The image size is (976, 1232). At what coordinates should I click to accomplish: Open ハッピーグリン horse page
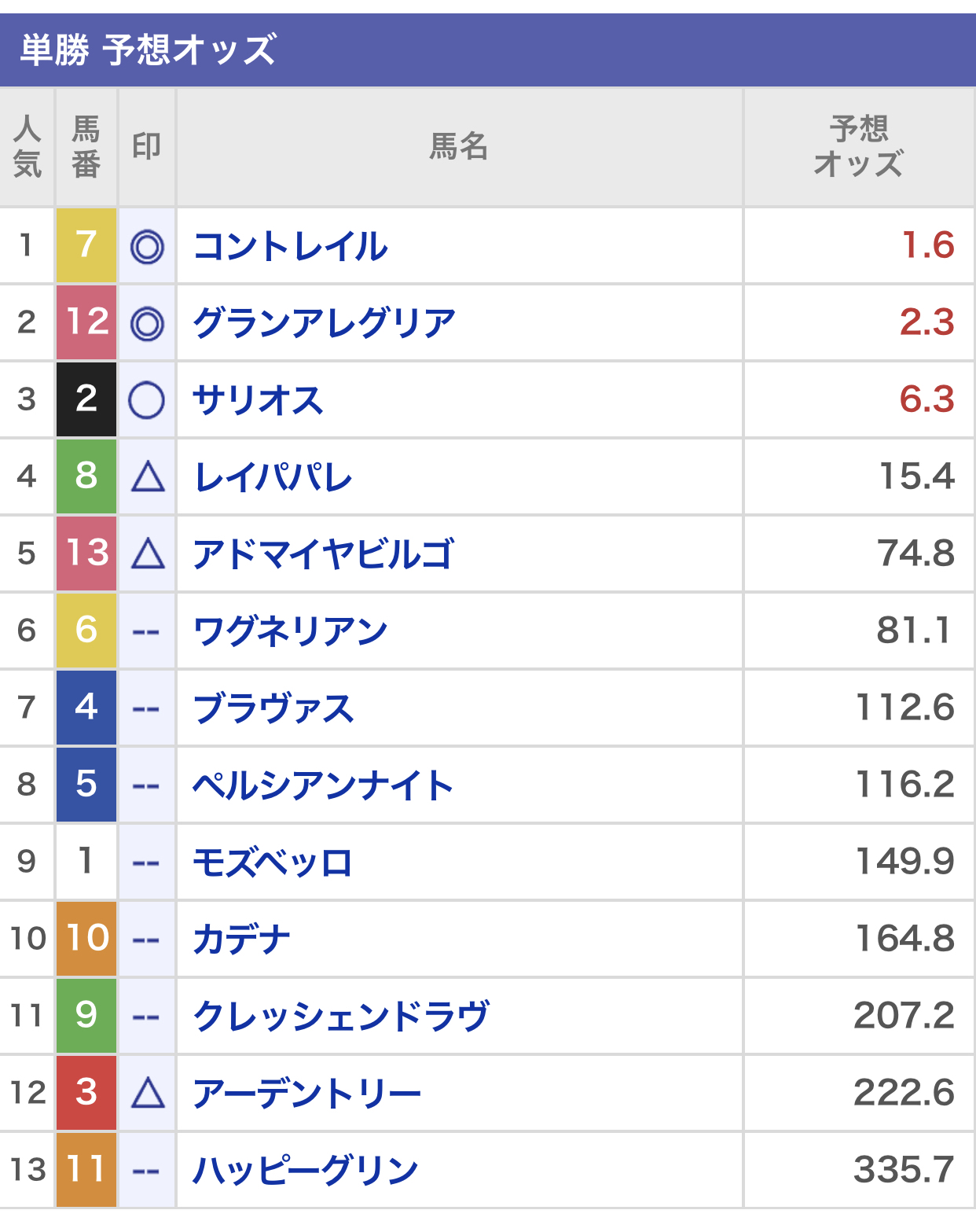click(306, 1171)
